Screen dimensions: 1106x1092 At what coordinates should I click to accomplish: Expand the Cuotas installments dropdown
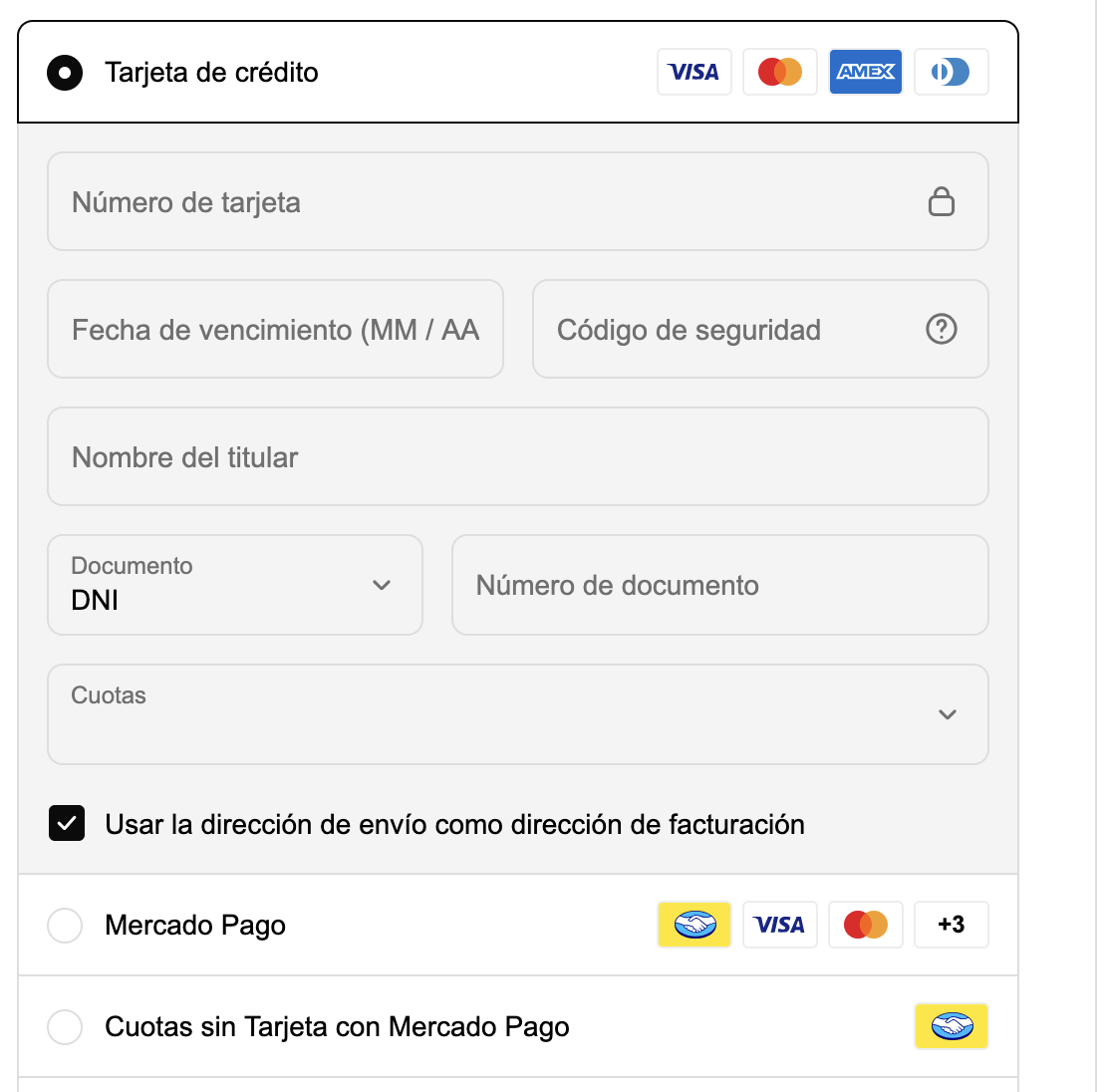pyautogui.click(x=518, y=714)
